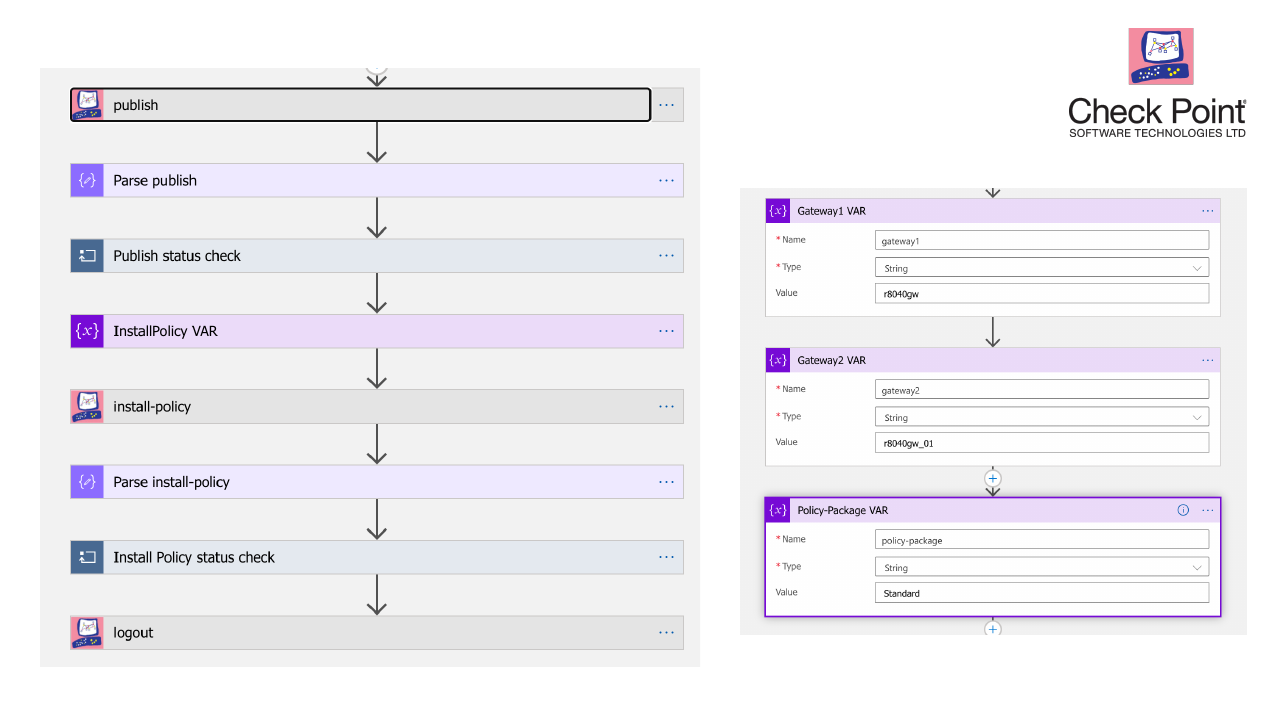Expand the install-policy step header

click(x=380, y=407)
